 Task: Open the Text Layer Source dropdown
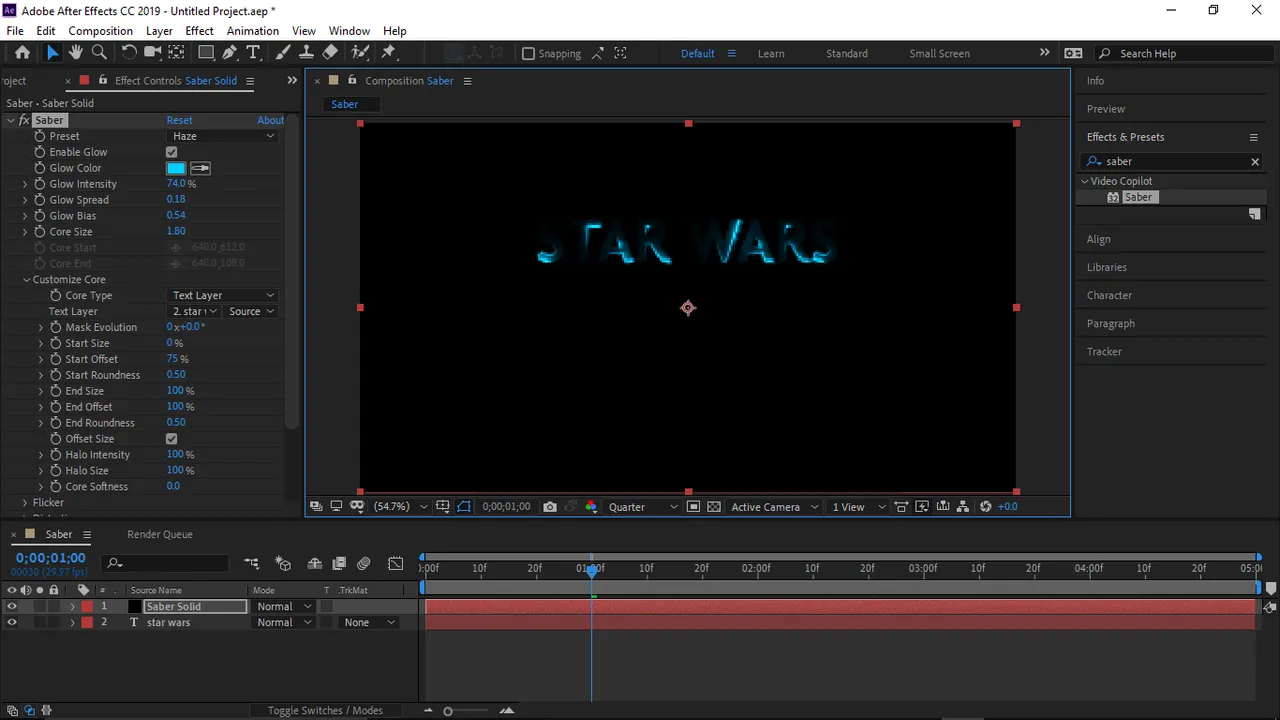(250, 311)
